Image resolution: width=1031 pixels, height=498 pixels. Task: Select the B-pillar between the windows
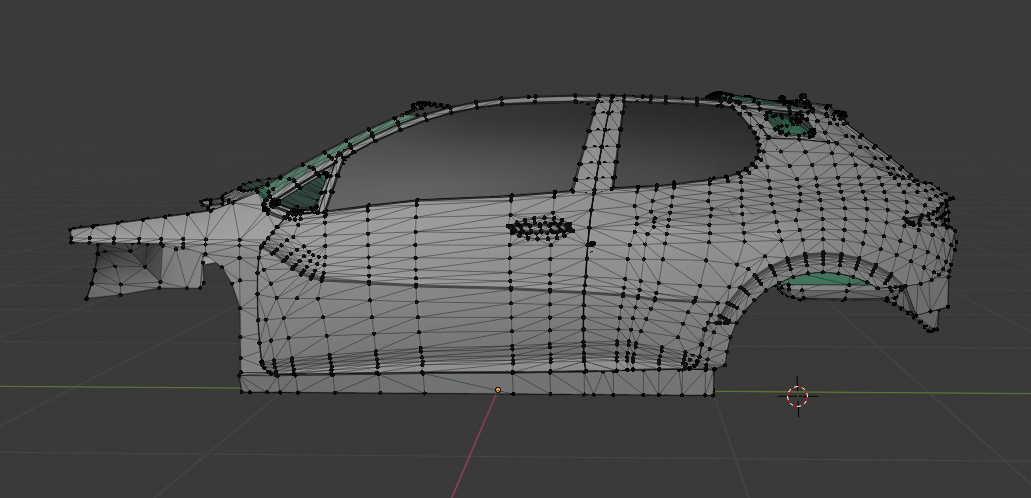(600, 145)
